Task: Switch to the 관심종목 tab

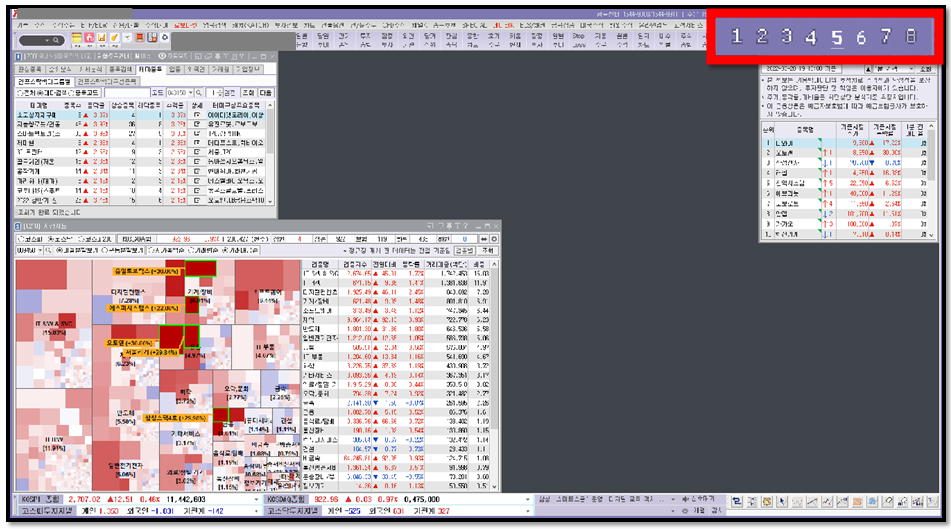Action: click(x=30, y=70)
